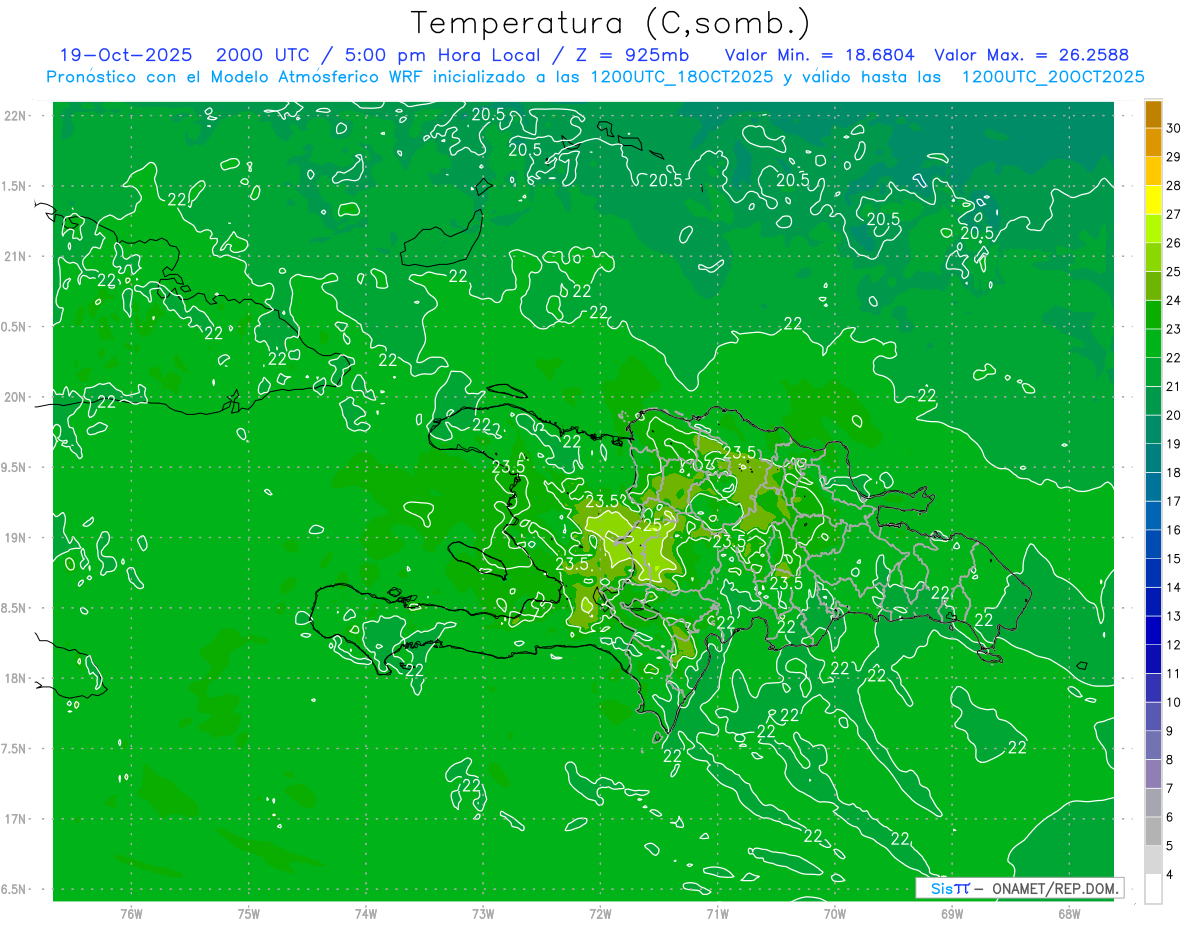This screenshot has width=1200, height=927.
Task: Click the "1200UTC_20OCT2025" valid-until timestamp
Action: (1053, 77)
